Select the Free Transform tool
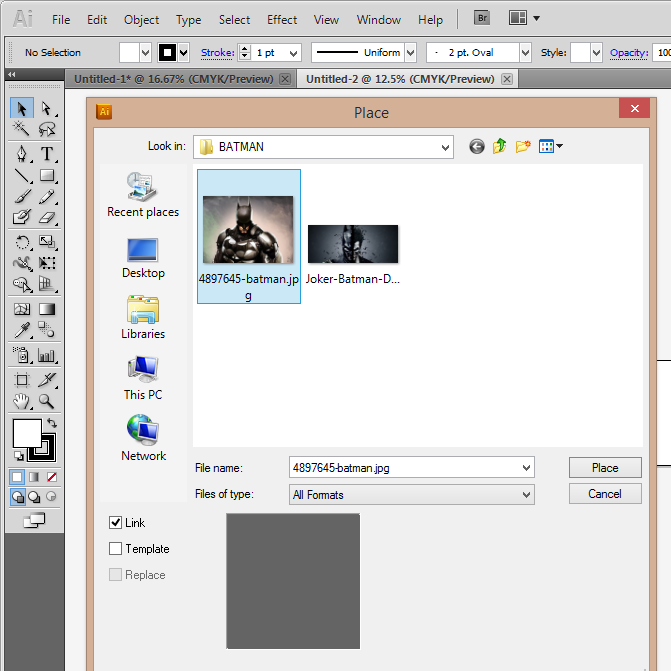The image size is (671, 671). [x=47, y=263]
